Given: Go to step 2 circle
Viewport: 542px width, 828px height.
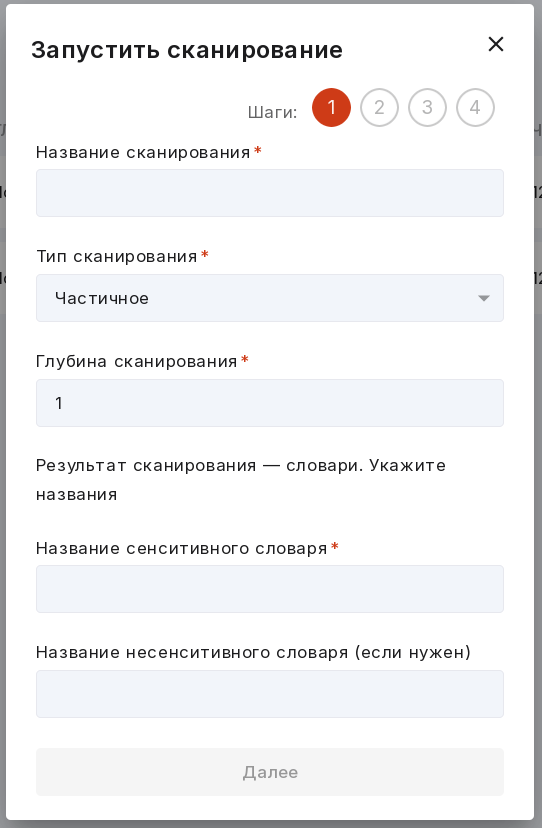Looking at the screenshot, I should point(379,108).
